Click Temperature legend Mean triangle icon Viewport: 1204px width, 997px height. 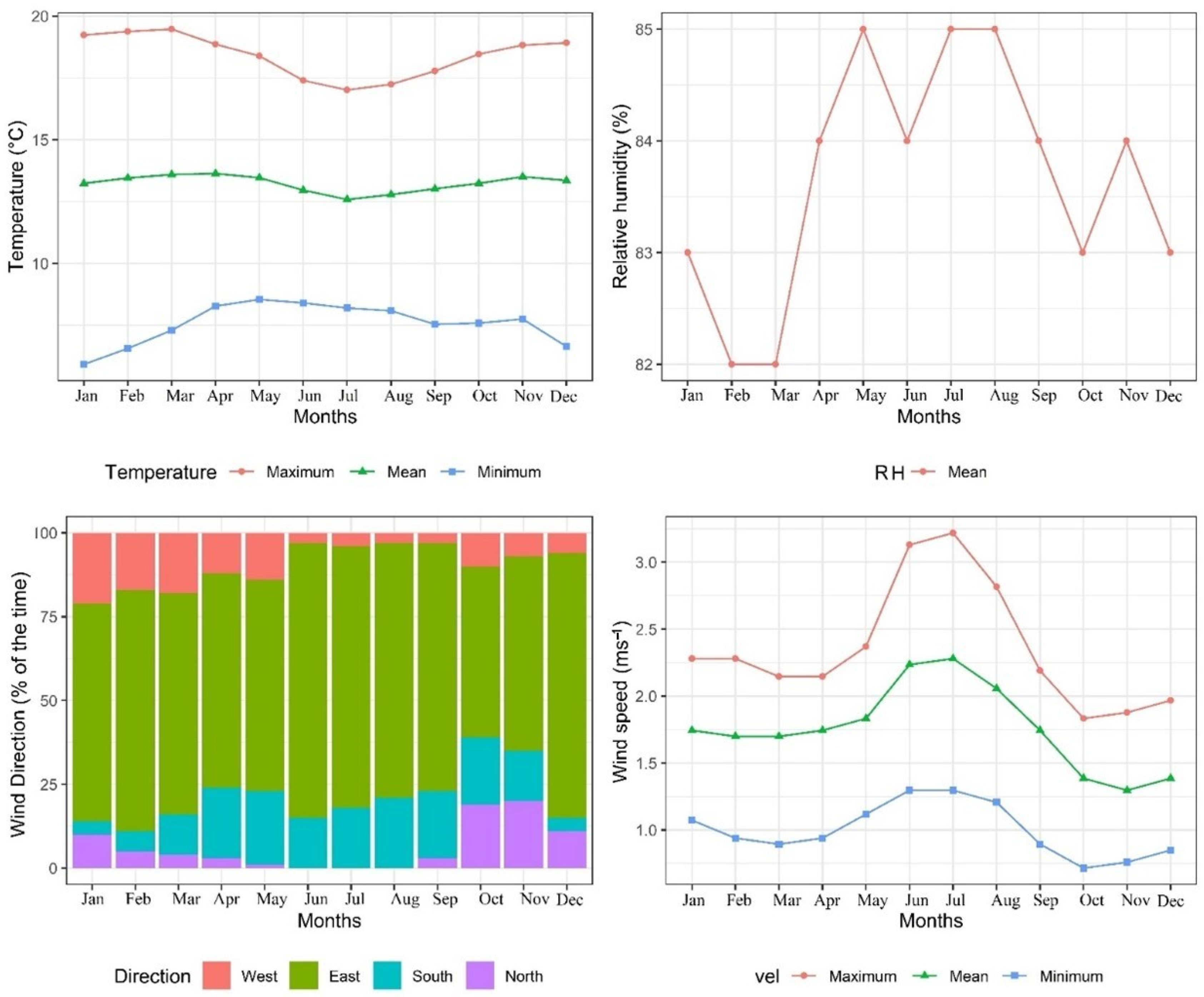pyautogui.click(x=363, y=472)
